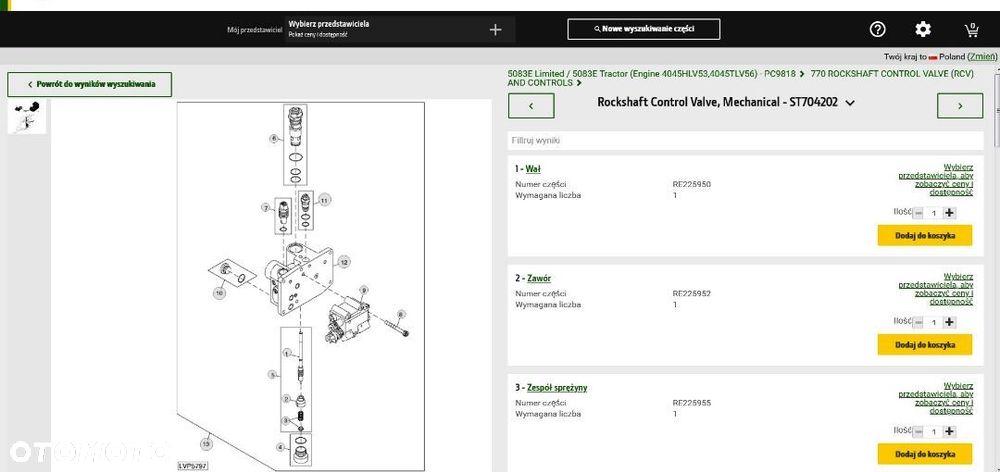Click into Filtruj wyniki filter field
1000x472 pixels.
tap(746, 140)
